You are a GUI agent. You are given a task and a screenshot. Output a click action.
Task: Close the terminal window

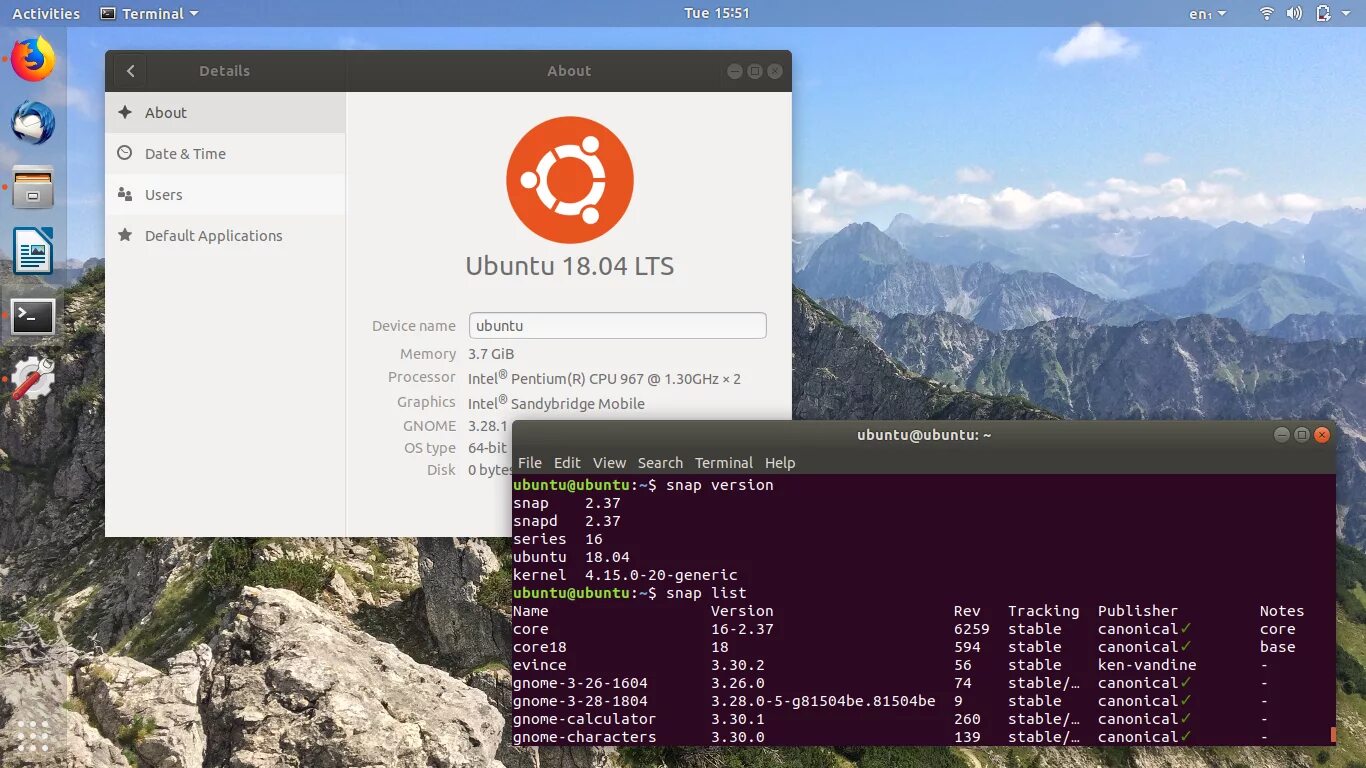[1322, 435]
